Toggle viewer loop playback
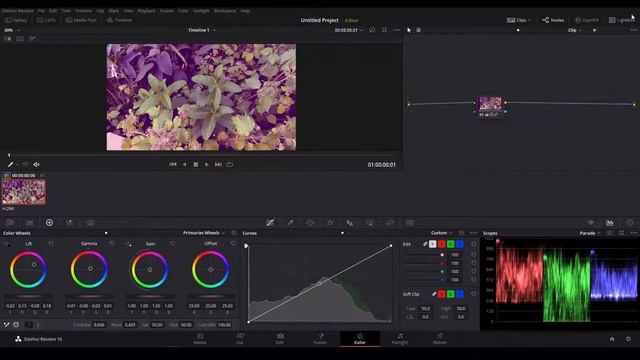This screenshot has width=640, height=360. click(x=230, y=164)
